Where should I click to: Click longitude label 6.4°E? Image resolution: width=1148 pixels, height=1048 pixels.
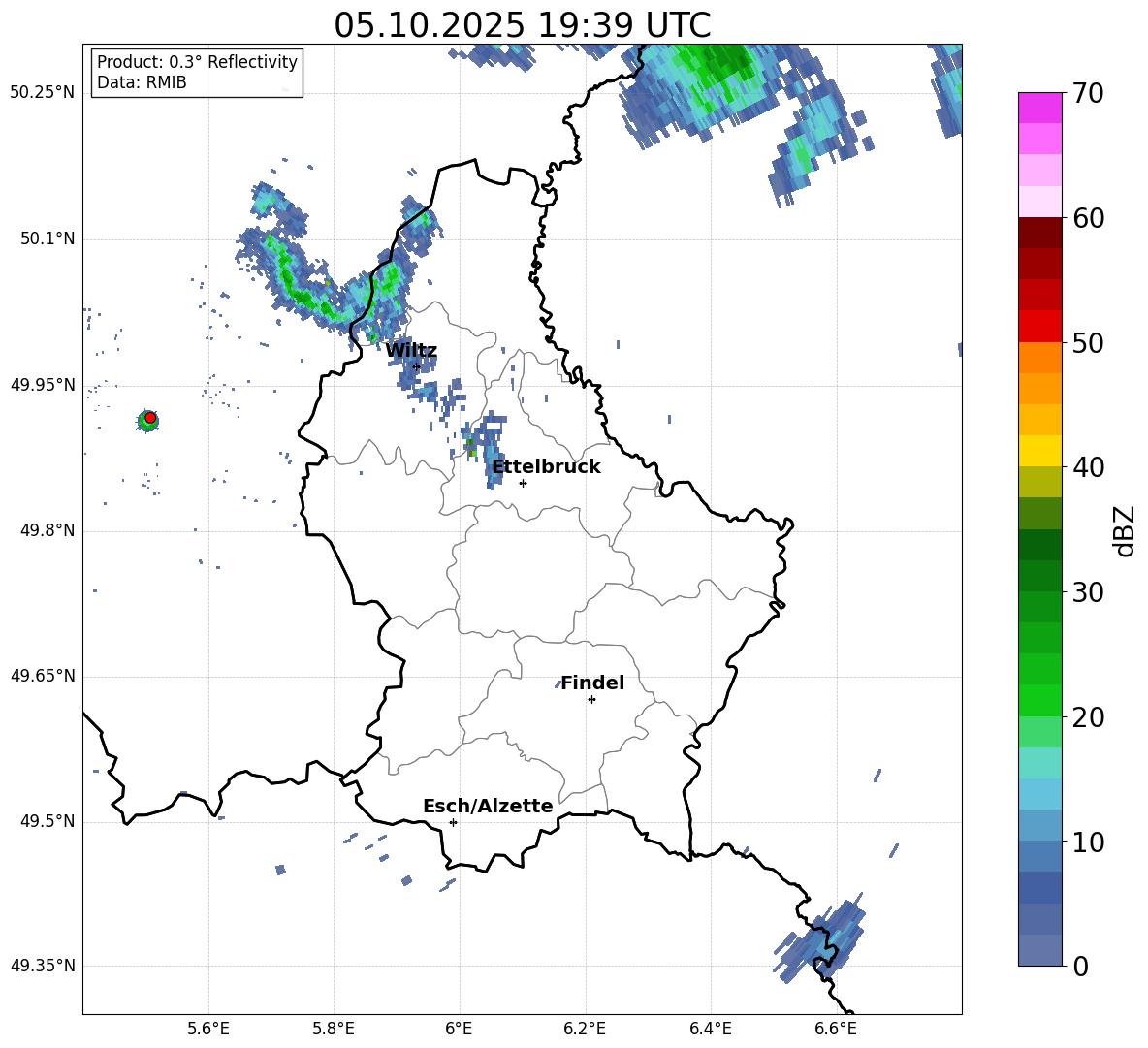coord(710,1029)
